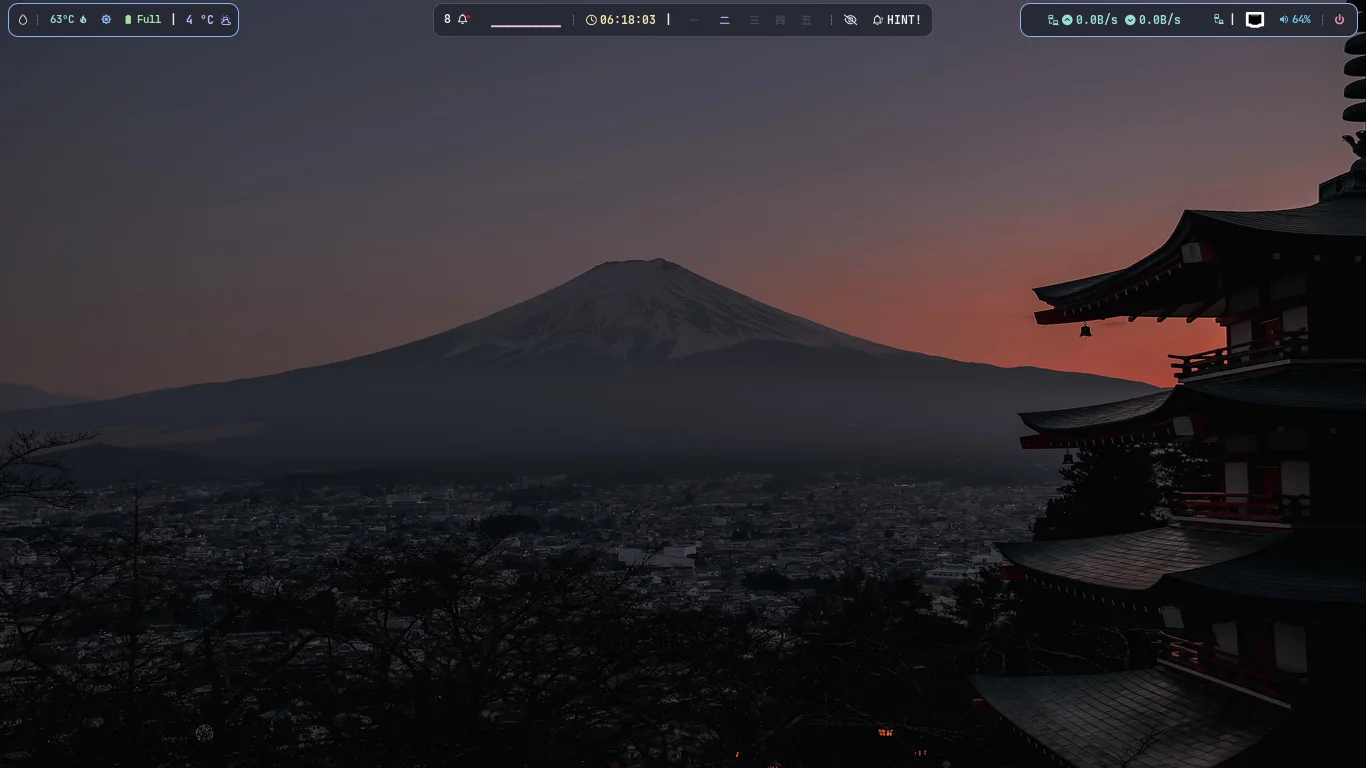
Task: Switch to workspace 一
Action: [695, 20]
